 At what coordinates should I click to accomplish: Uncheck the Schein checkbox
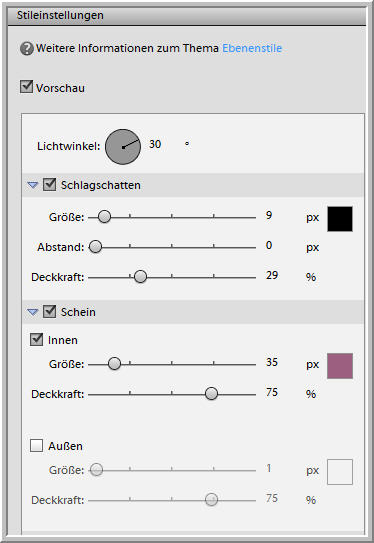(50, 311)
